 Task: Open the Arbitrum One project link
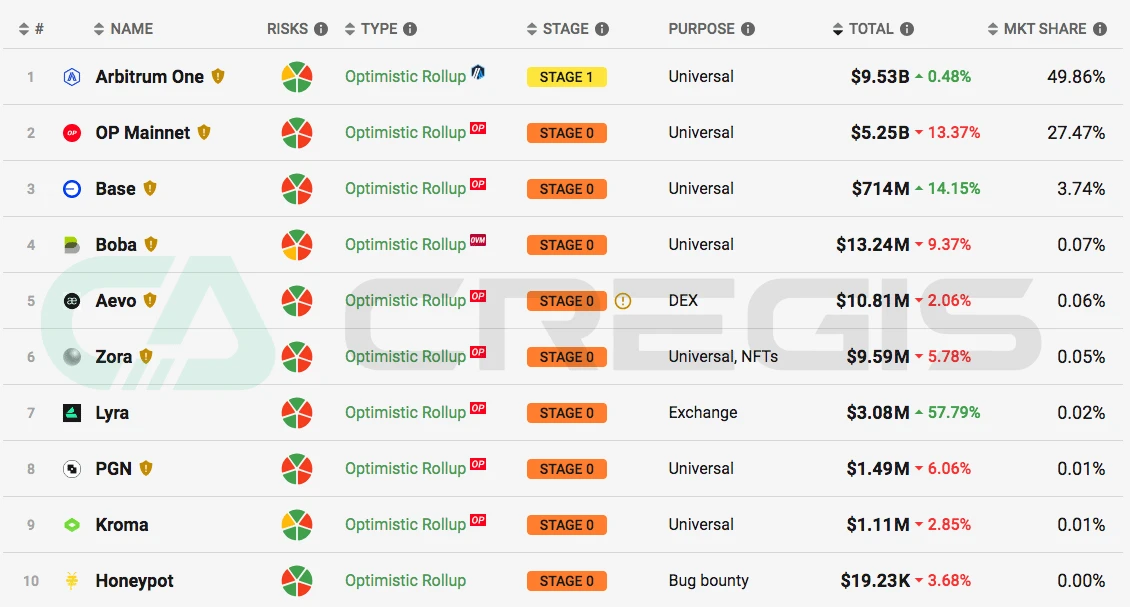coord(149,77)
